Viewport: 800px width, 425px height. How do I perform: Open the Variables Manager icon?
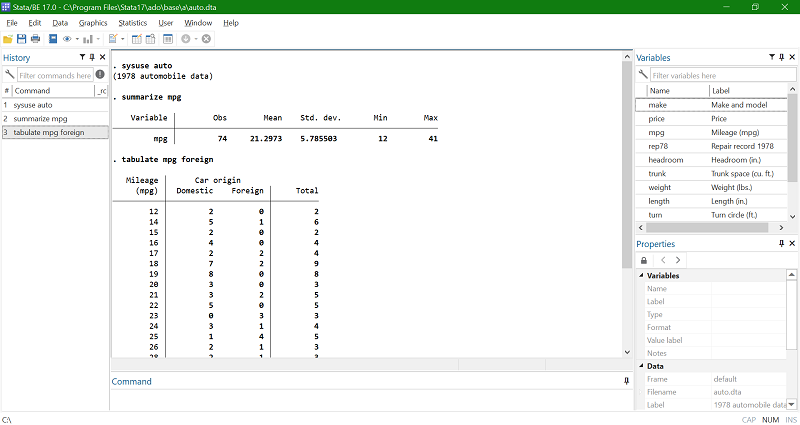point(167,39)
